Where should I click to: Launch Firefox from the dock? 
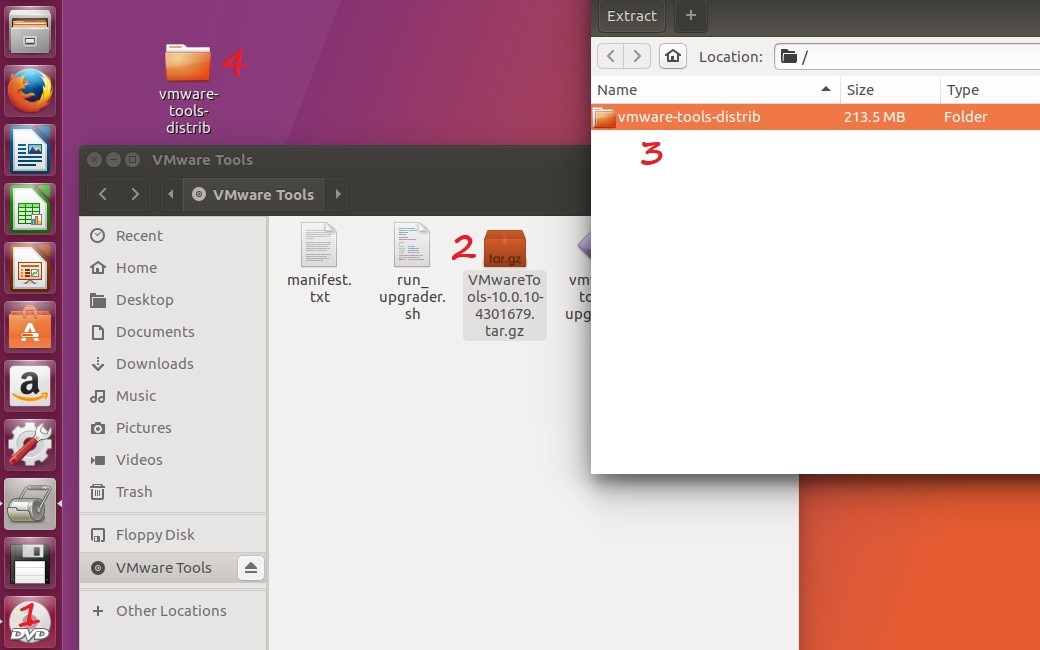(x=30, y=90)
